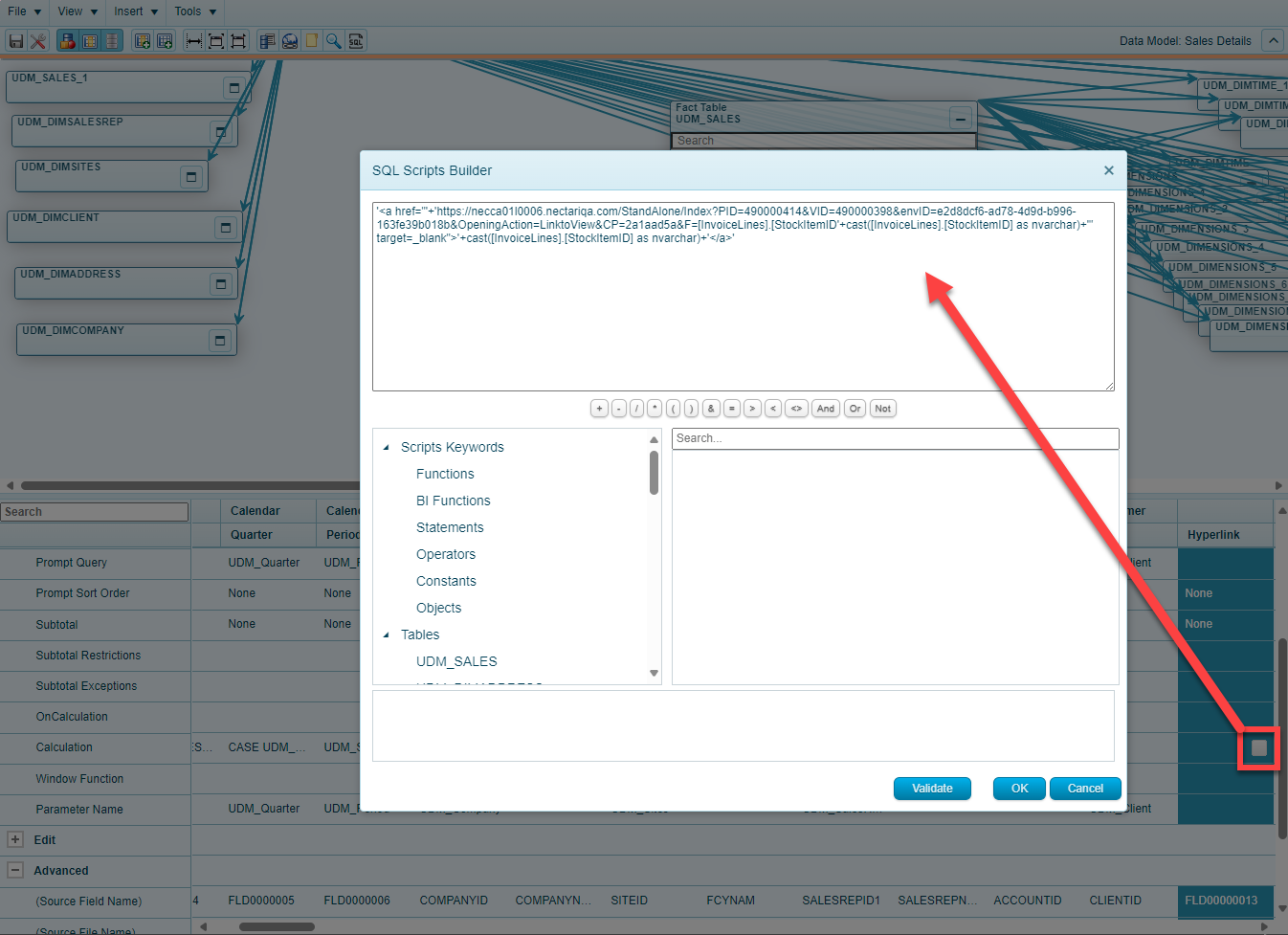Toggle the UDM_SALES_1 table collapse button
The width and height of the screenshot is (1288, 935).
point(233,88)
